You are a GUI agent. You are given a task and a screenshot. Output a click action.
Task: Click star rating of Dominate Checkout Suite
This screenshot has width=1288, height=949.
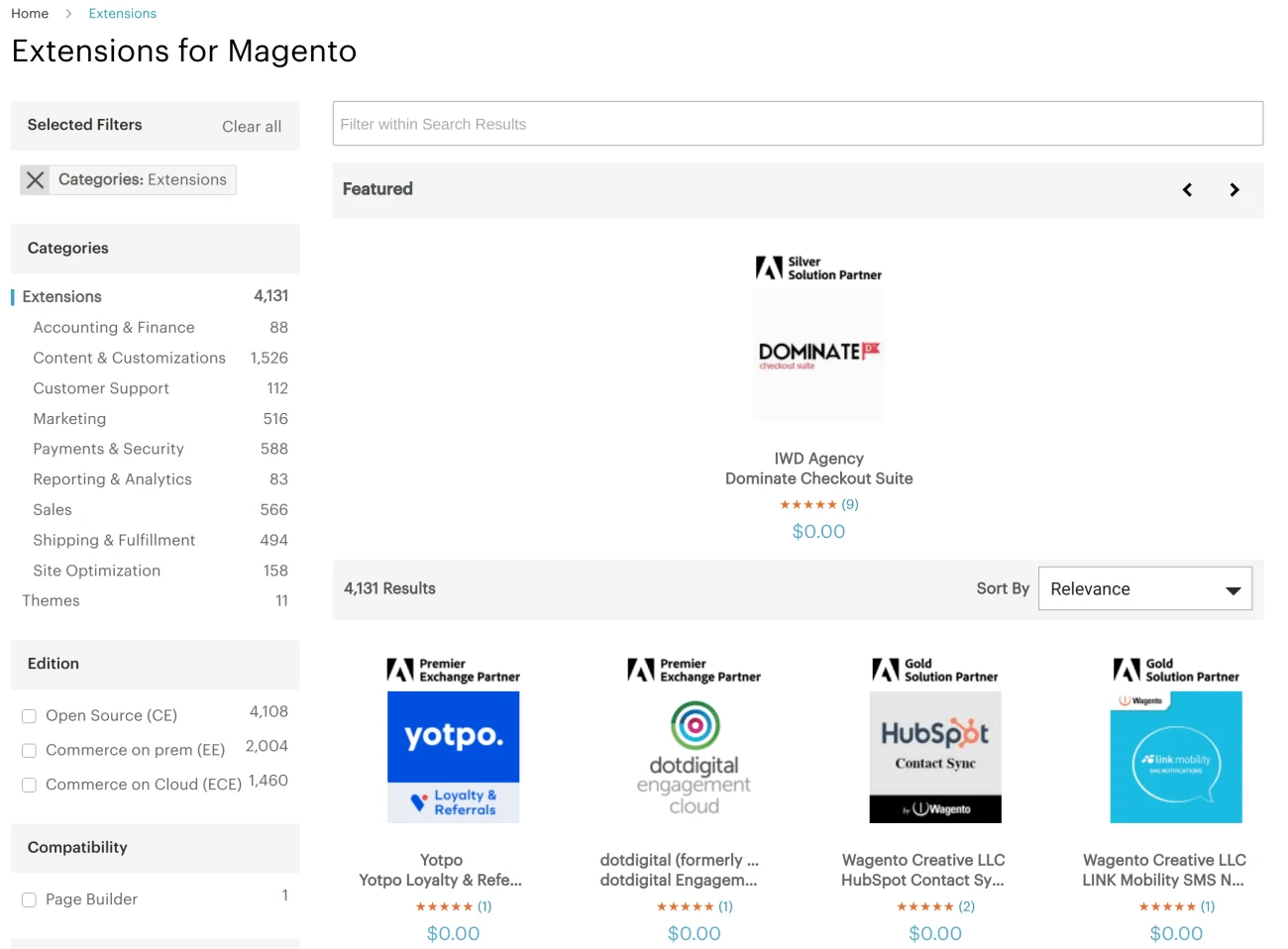click(x=807, y=505)
